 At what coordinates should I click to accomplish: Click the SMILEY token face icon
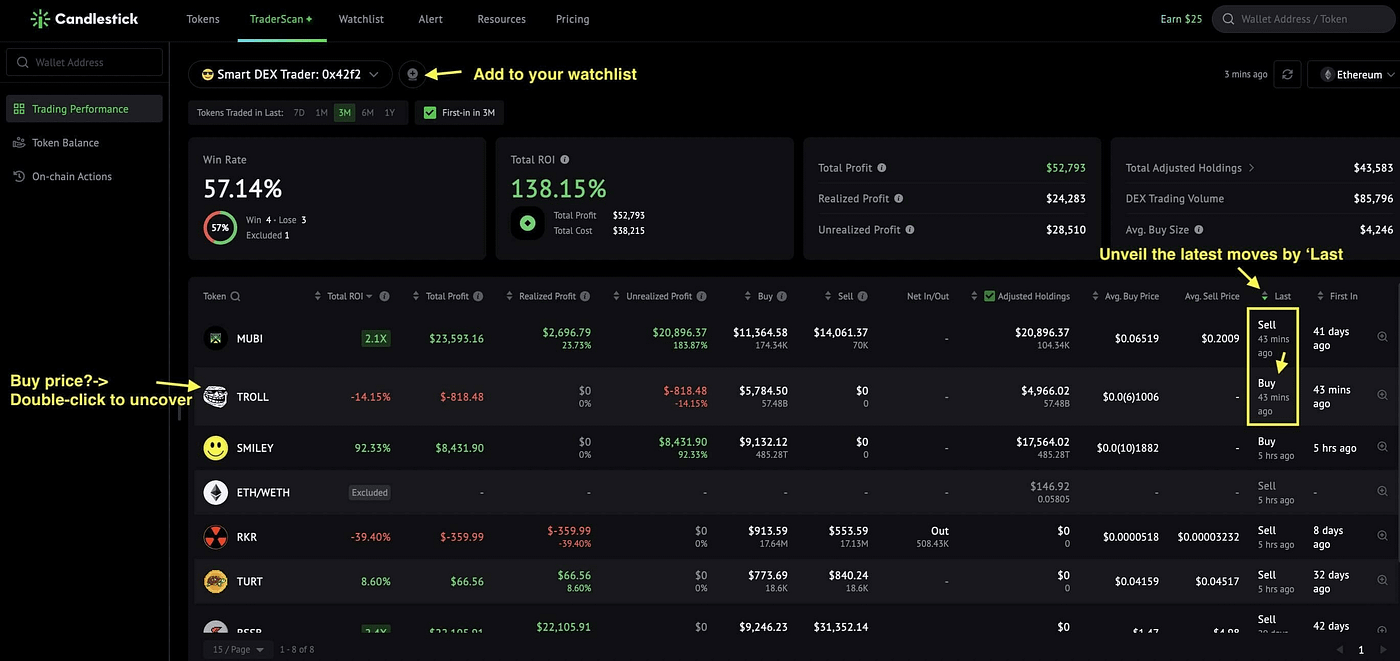pyautogui.click(x=215, y=448)
